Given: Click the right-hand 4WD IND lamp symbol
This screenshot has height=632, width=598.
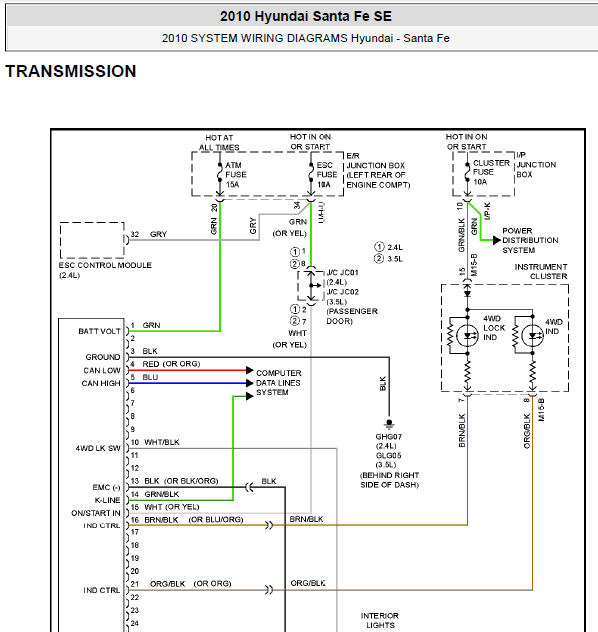Looking at the screenshot, I should coord(532,335).
